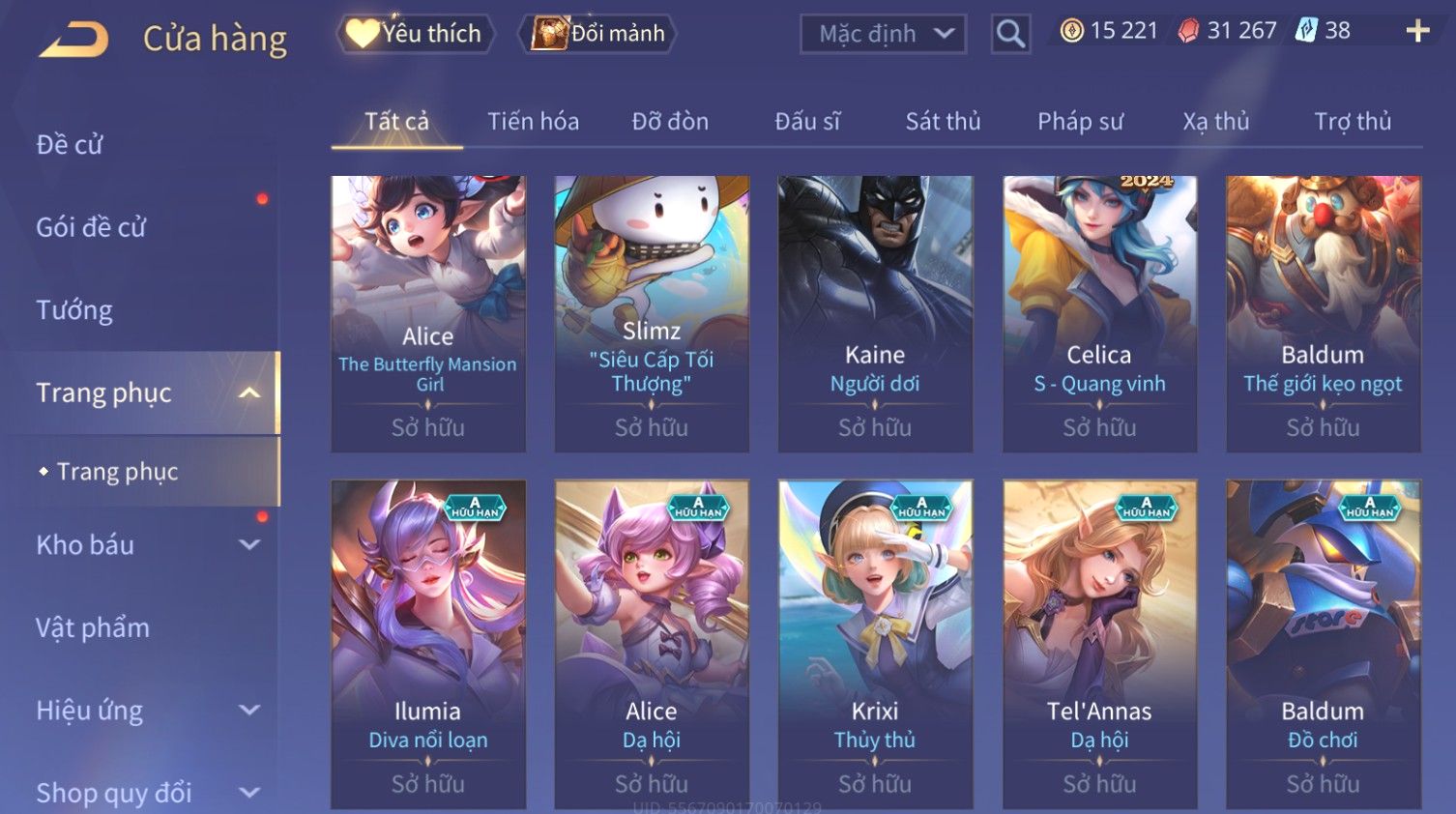1456x814 pixels.
Task: Select the Ilumia Diva nổi loạn skin
Action: 428,645
